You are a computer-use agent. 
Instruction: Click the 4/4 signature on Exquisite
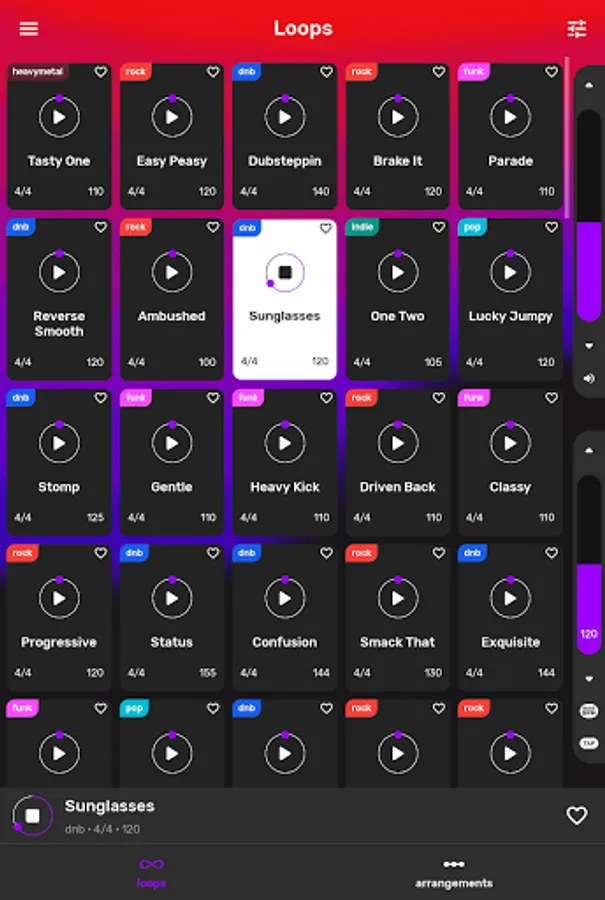point(474,673)
